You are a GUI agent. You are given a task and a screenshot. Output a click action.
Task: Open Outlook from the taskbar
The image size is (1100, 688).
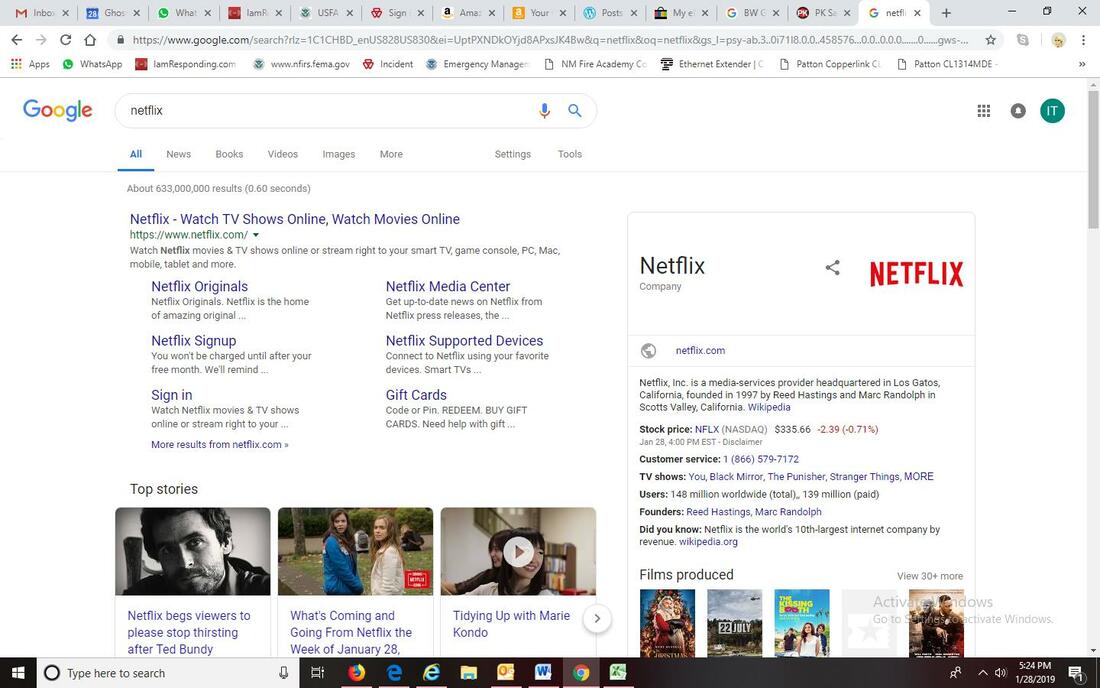(x=506, y=673)
